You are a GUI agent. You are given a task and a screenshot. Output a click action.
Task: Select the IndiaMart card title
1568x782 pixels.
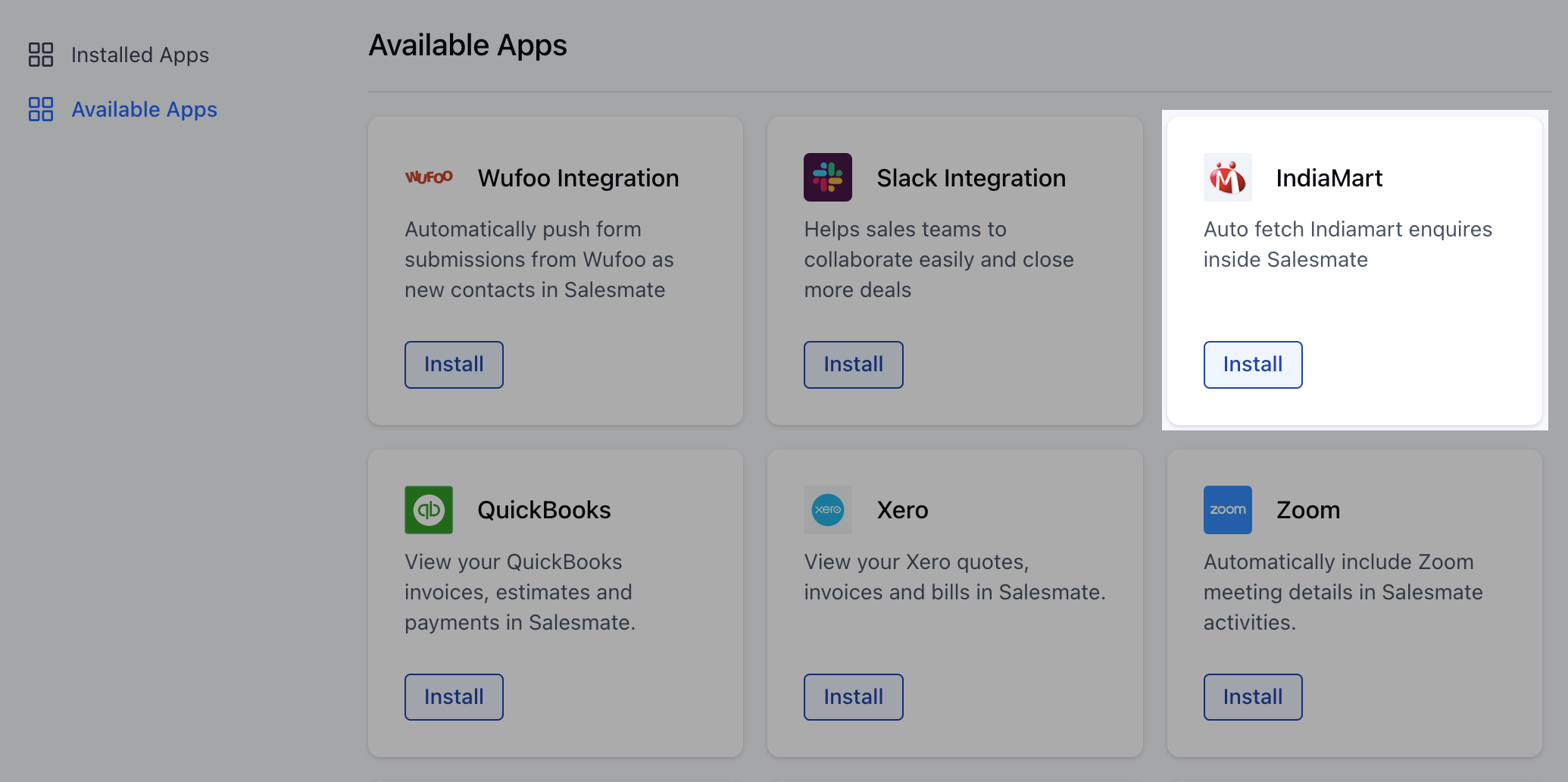1329,178
